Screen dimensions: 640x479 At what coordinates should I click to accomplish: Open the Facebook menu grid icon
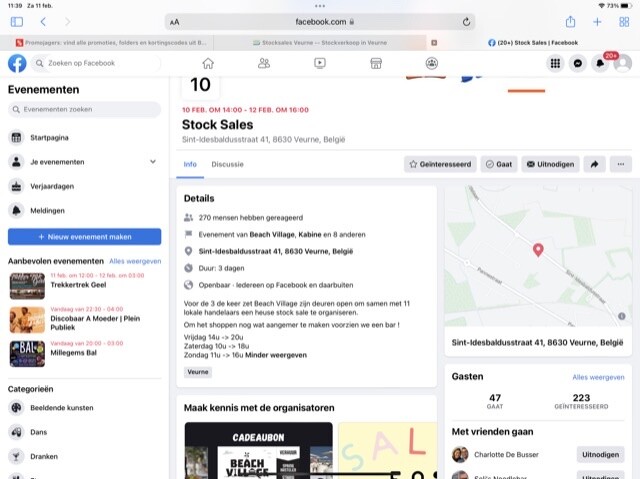point(555,63)
